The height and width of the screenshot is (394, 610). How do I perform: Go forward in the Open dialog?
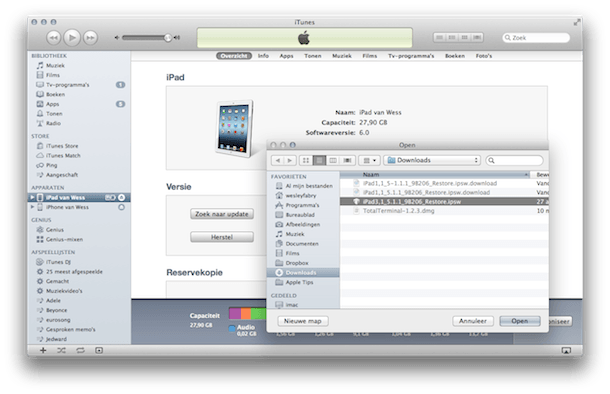[290, 160]
